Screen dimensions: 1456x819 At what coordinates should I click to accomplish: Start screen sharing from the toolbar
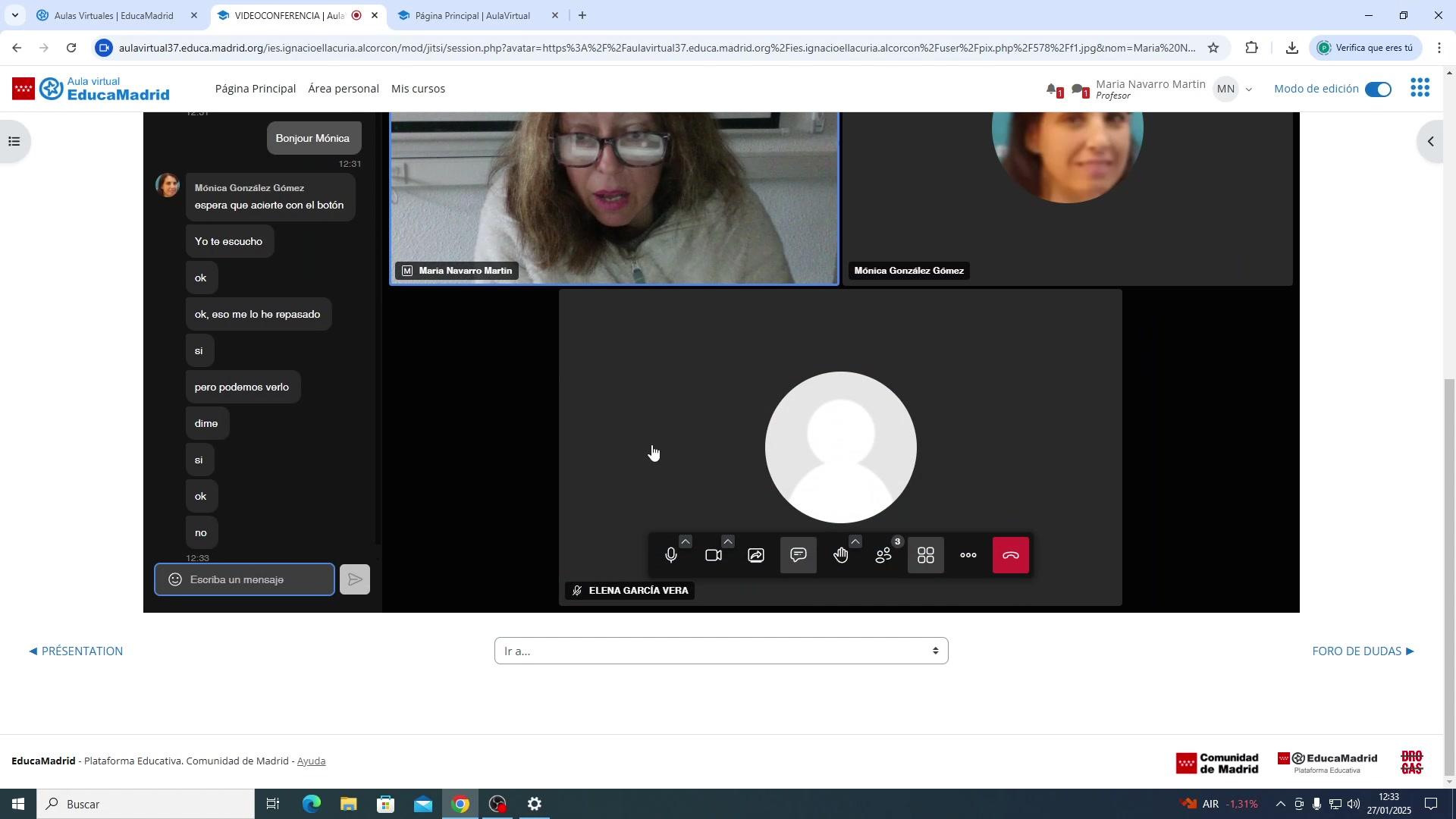coord(756,556)
